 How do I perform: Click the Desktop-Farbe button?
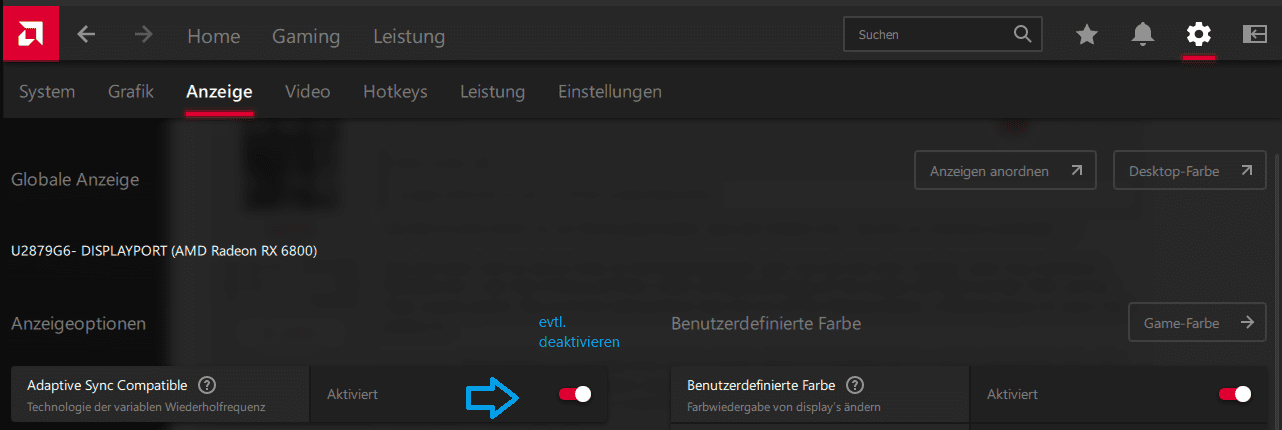click(x=1189, y=170)
